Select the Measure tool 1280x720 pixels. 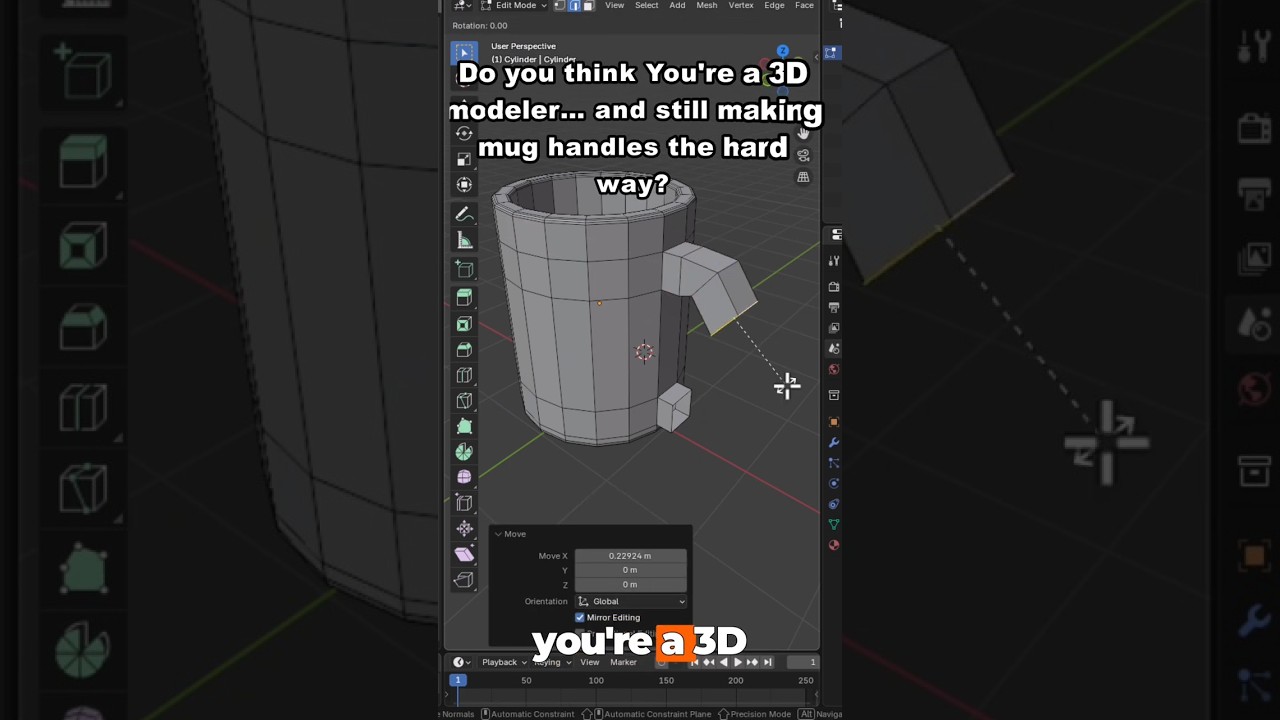[463, 241]
